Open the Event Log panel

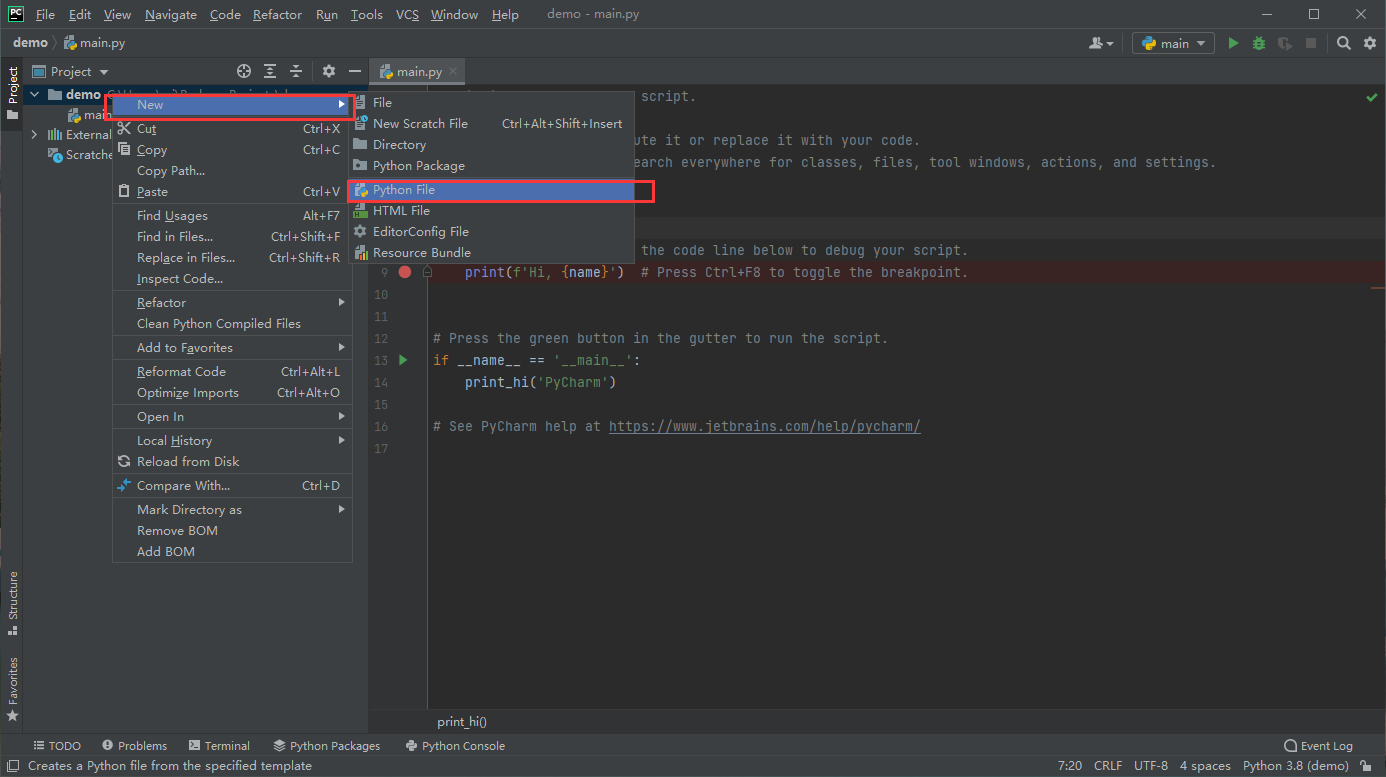(x=1318, y=746)
